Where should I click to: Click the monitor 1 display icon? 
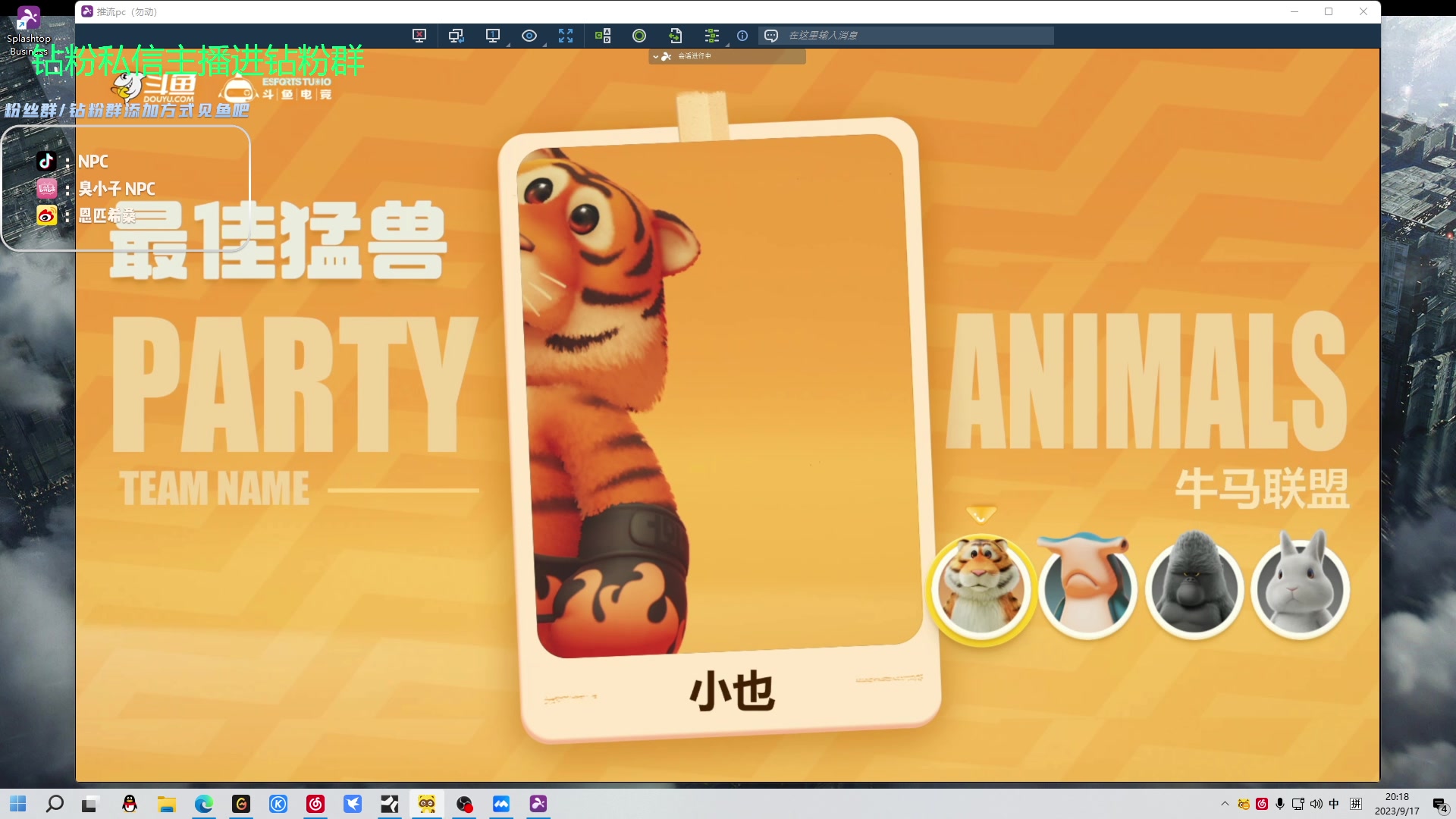coord(493,34)
